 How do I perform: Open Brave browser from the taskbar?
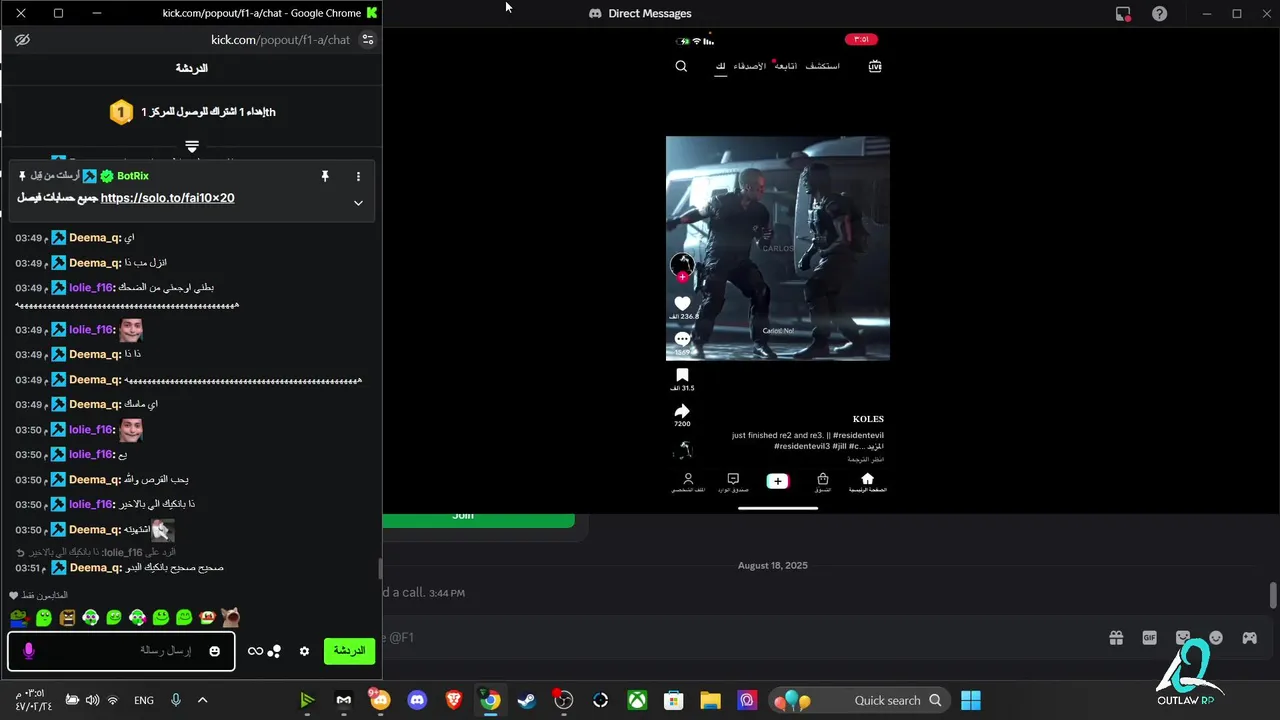pos(453,700)
